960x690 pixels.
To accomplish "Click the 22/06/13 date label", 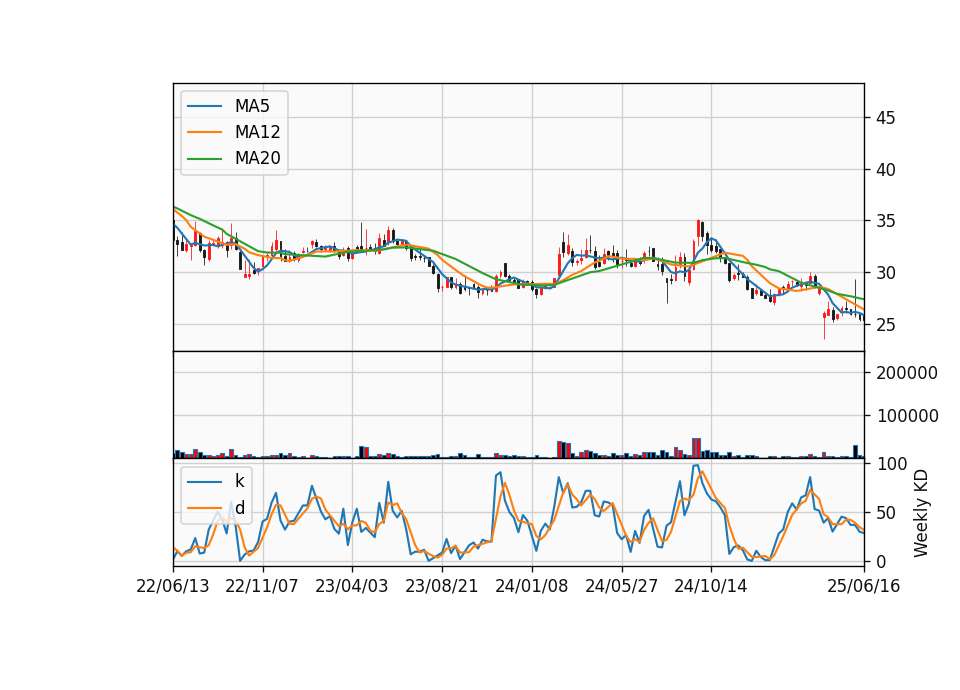I will [173, 586].
